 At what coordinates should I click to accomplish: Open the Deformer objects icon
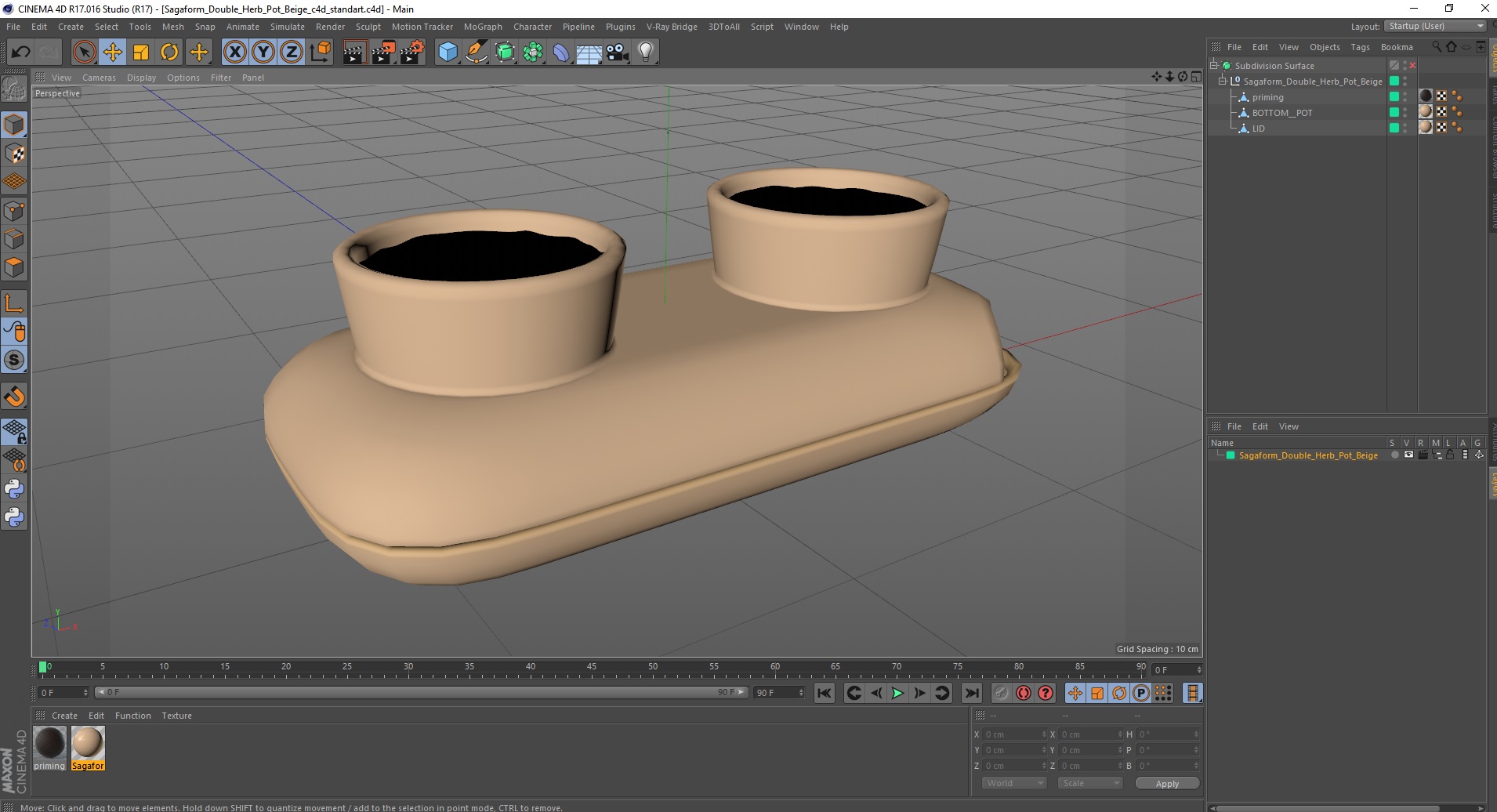click(x=561, y=53)
